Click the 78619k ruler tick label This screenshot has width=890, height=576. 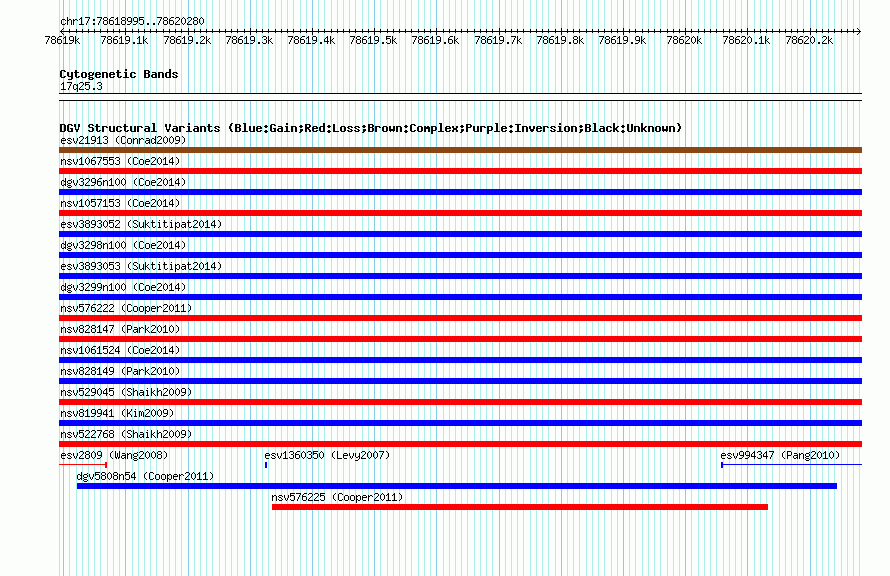pos(62,40)
